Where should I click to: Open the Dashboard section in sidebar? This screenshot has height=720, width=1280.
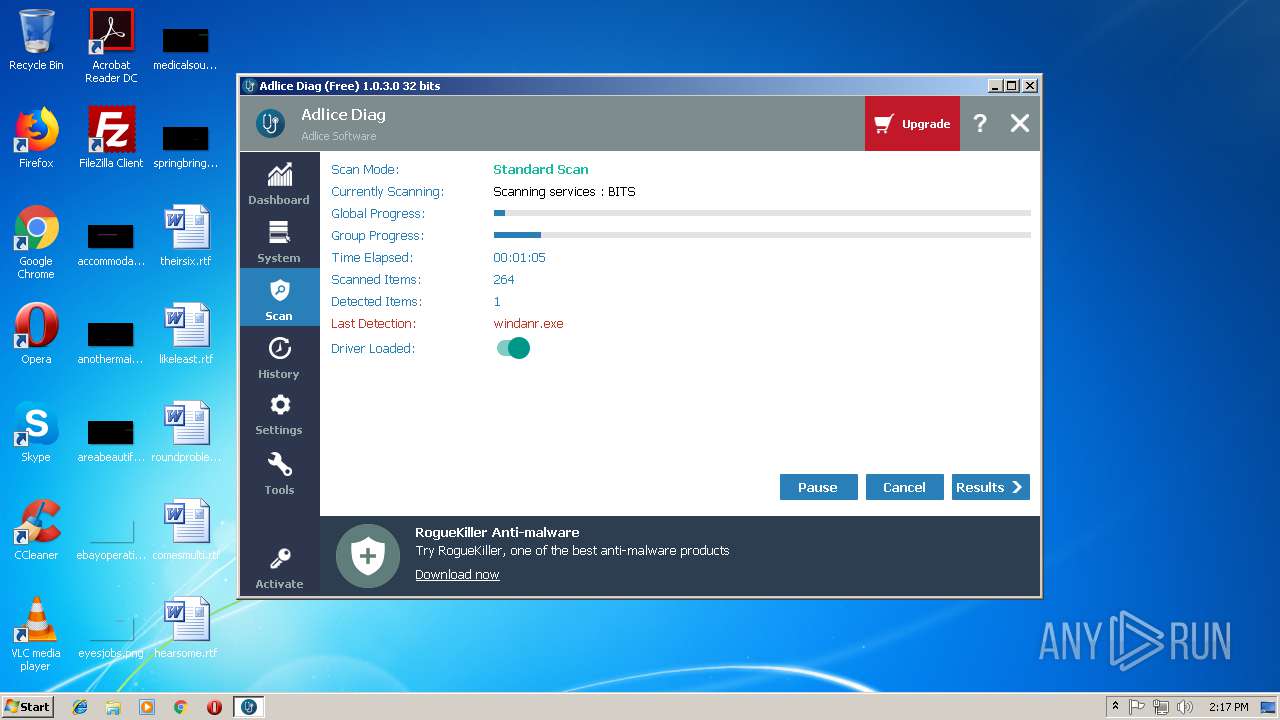click(279, 183)
